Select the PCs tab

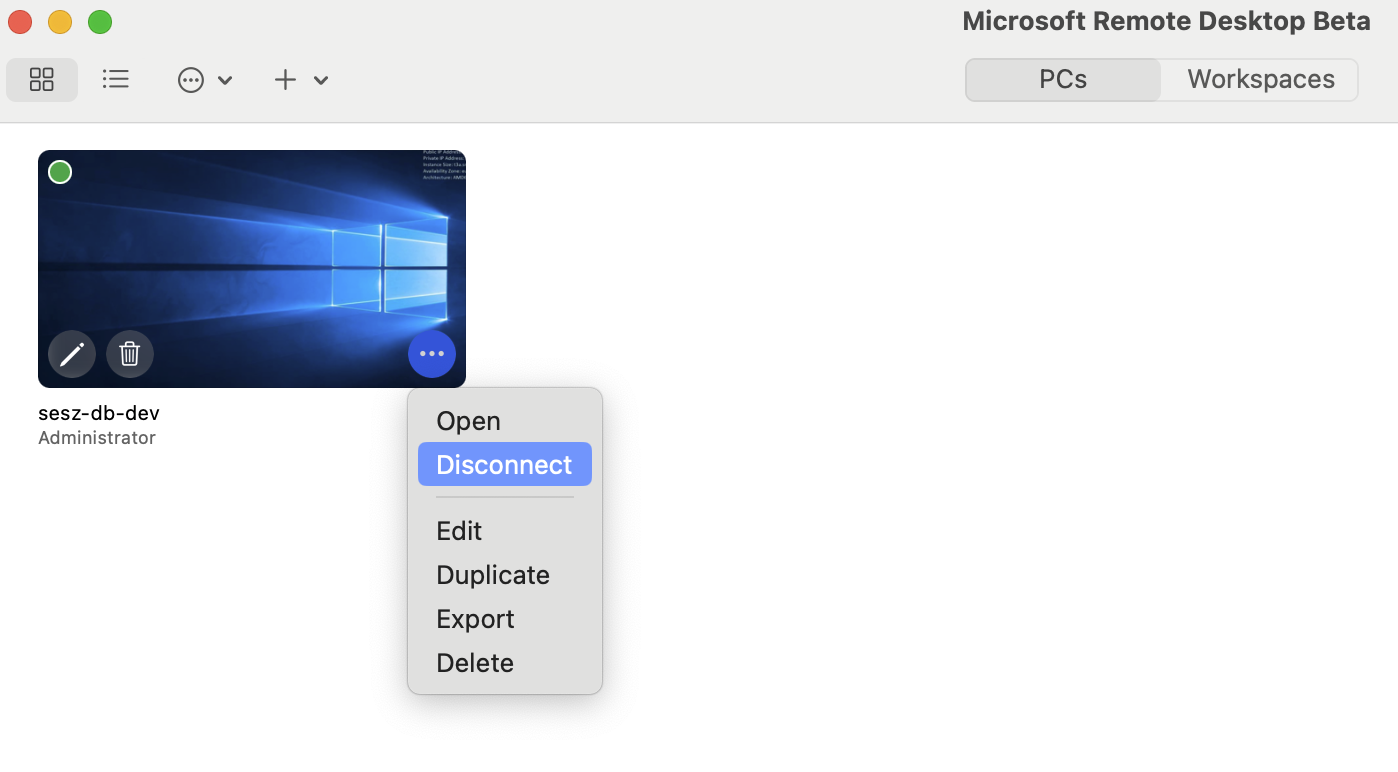coord(1062,80)
